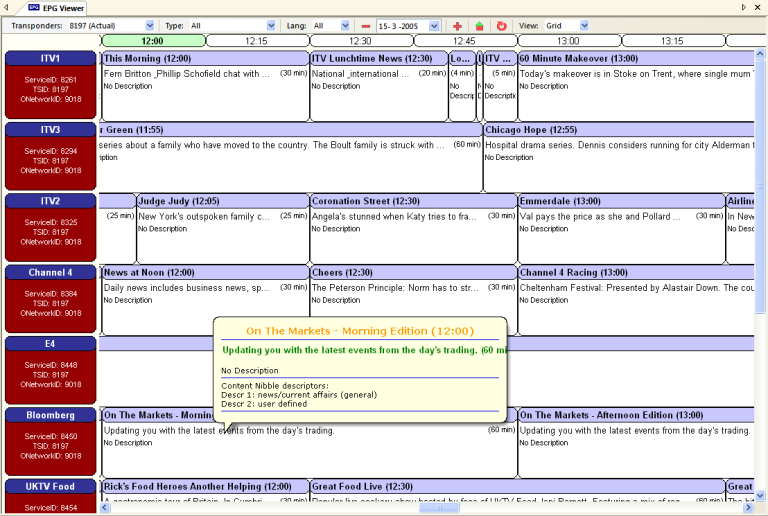
Task: Select Rick's Food Heroes Another Helping programme
Action: pyautogui.click(x=206, y=490)
